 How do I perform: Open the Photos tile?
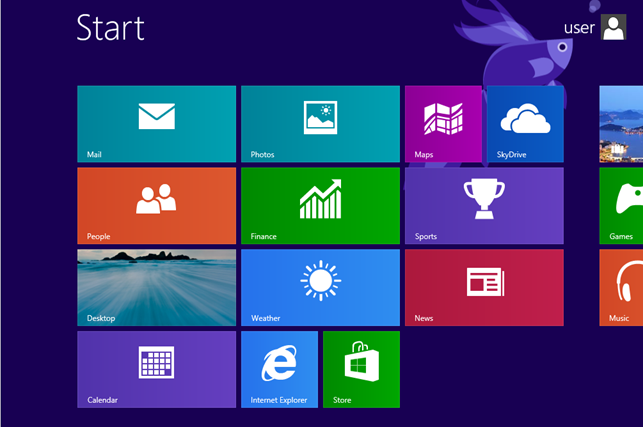320,124
